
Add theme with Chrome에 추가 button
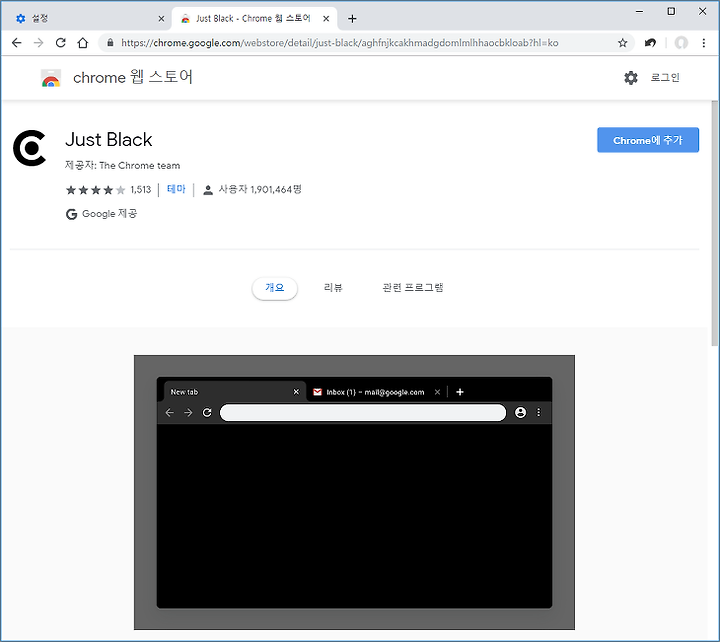648,140
